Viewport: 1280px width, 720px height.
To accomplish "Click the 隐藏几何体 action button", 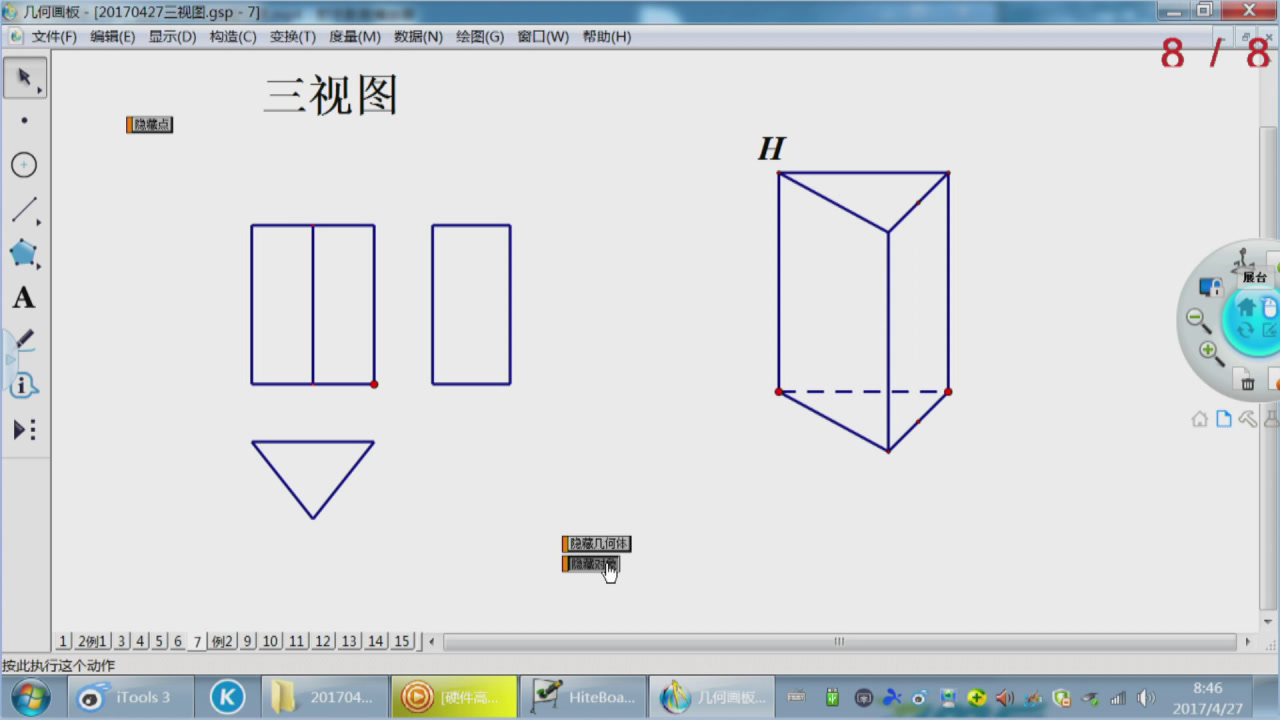I will coord(597,544).
